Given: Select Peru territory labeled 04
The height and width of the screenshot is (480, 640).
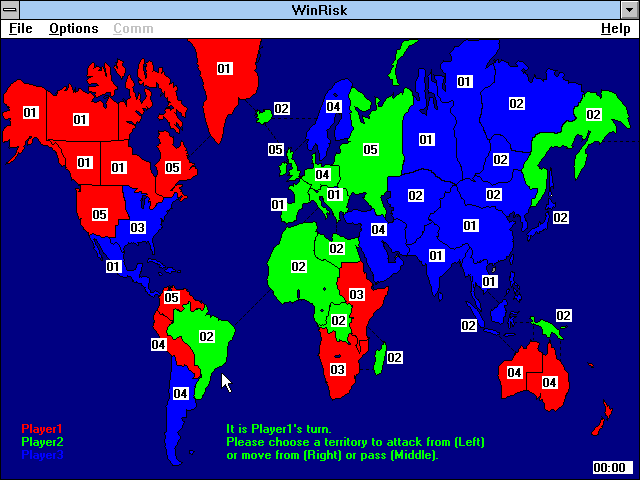Looking at the screenshot, I should (x=159, y=344).
